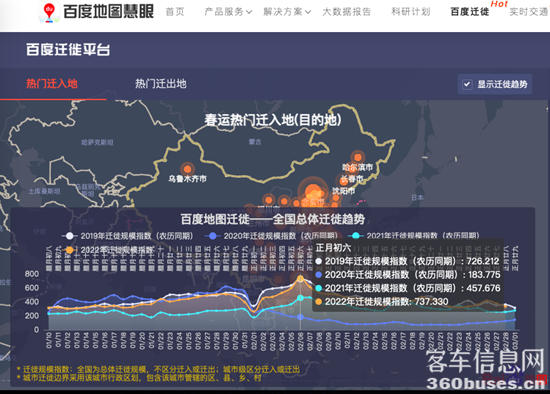The width and height of the screenshot is (550, 394).
Task: Switch to the 热门迁出地 tab
Action: click(161, 84)
